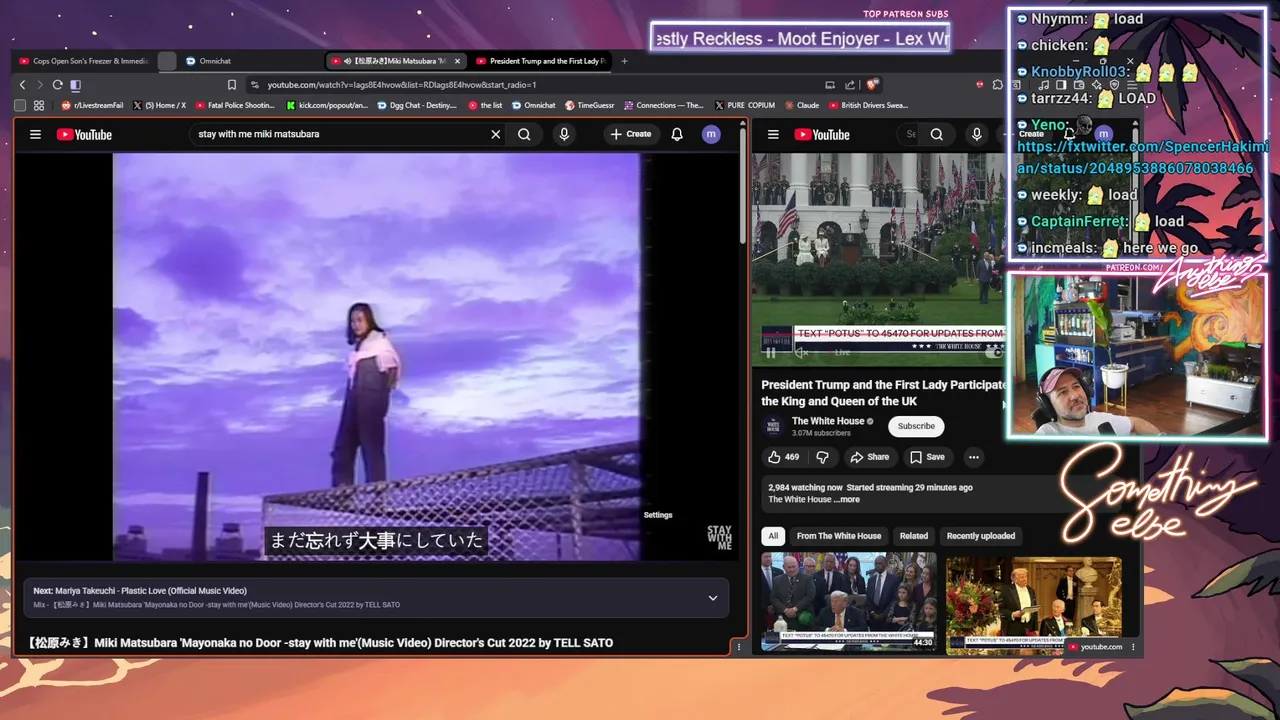Click the address bar URL youtube.com/watch

401,85
